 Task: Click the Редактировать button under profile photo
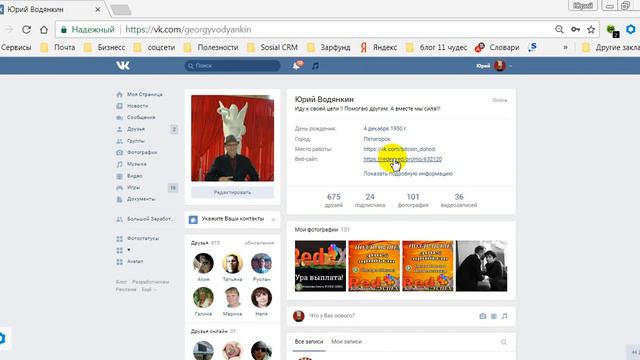tap(232, 192)
